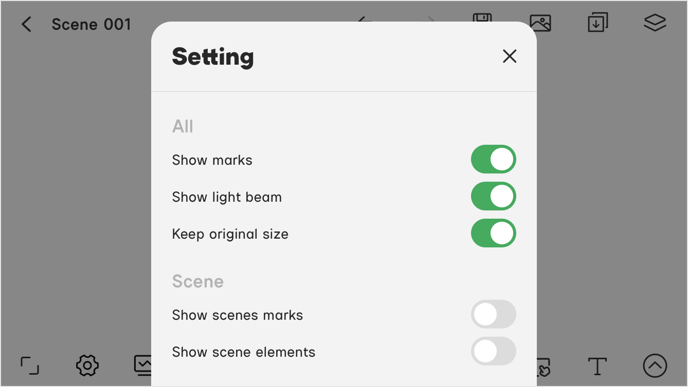Expand toolbar with circled up chevron
This screenshot has height=387, width=688.
coord(655,366)
